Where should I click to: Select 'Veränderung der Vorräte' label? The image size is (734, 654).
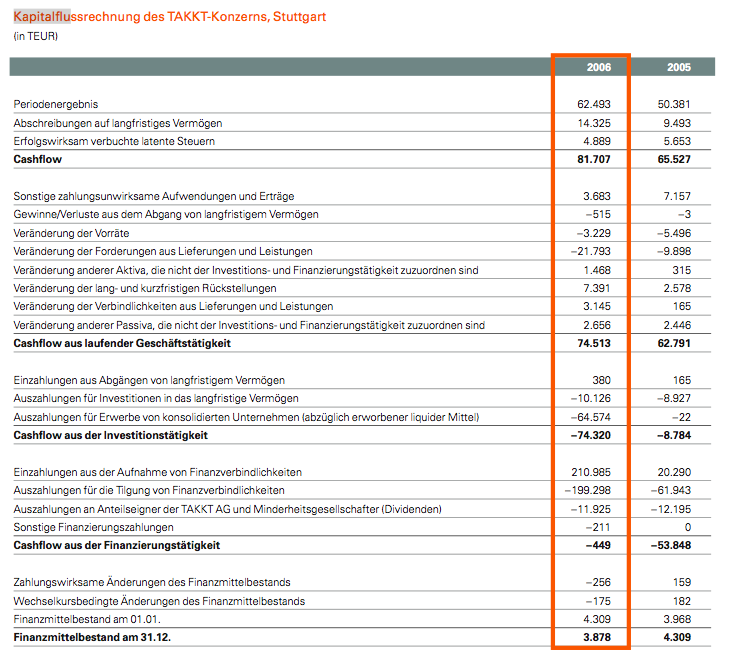coord(71,233)
